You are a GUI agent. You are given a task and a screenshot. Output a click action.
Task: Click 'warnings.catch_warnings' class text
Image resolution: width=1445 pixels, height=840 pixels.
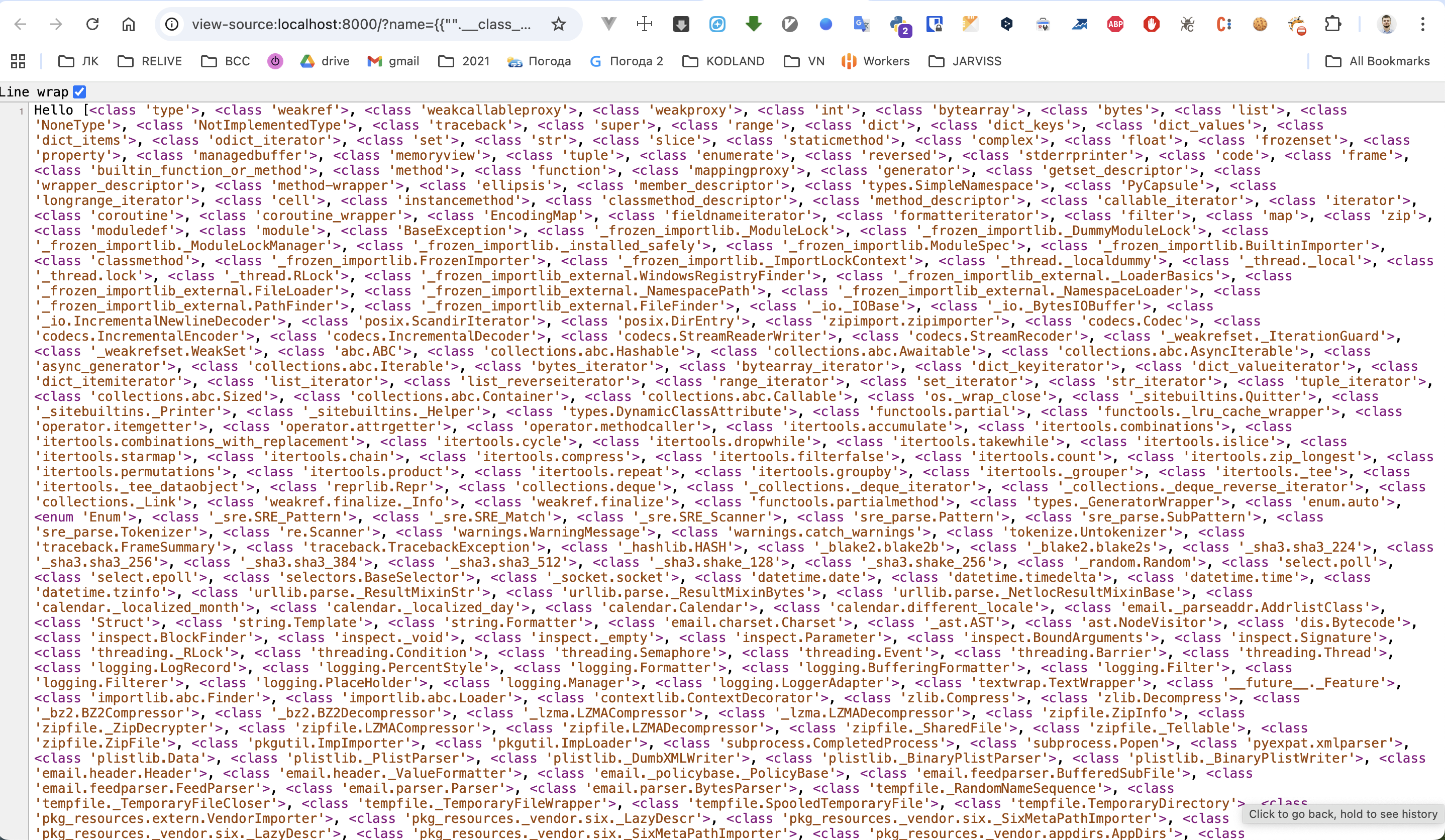coord(824,532)
